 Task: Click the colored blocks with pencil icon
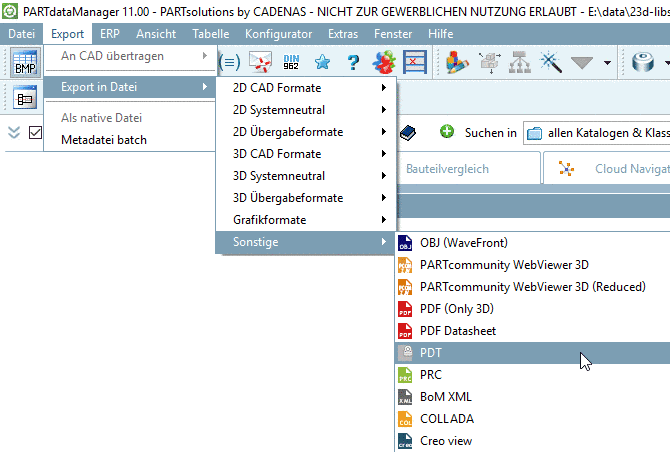pos(457,62)
